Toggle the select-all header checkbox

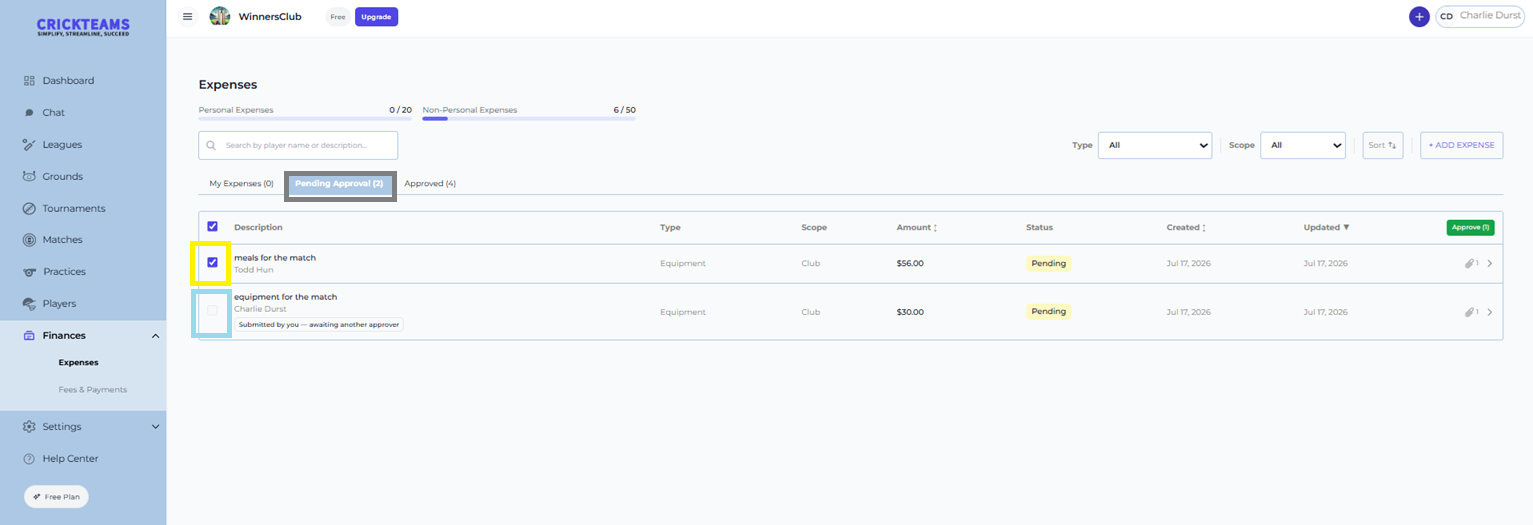(212, 227)
